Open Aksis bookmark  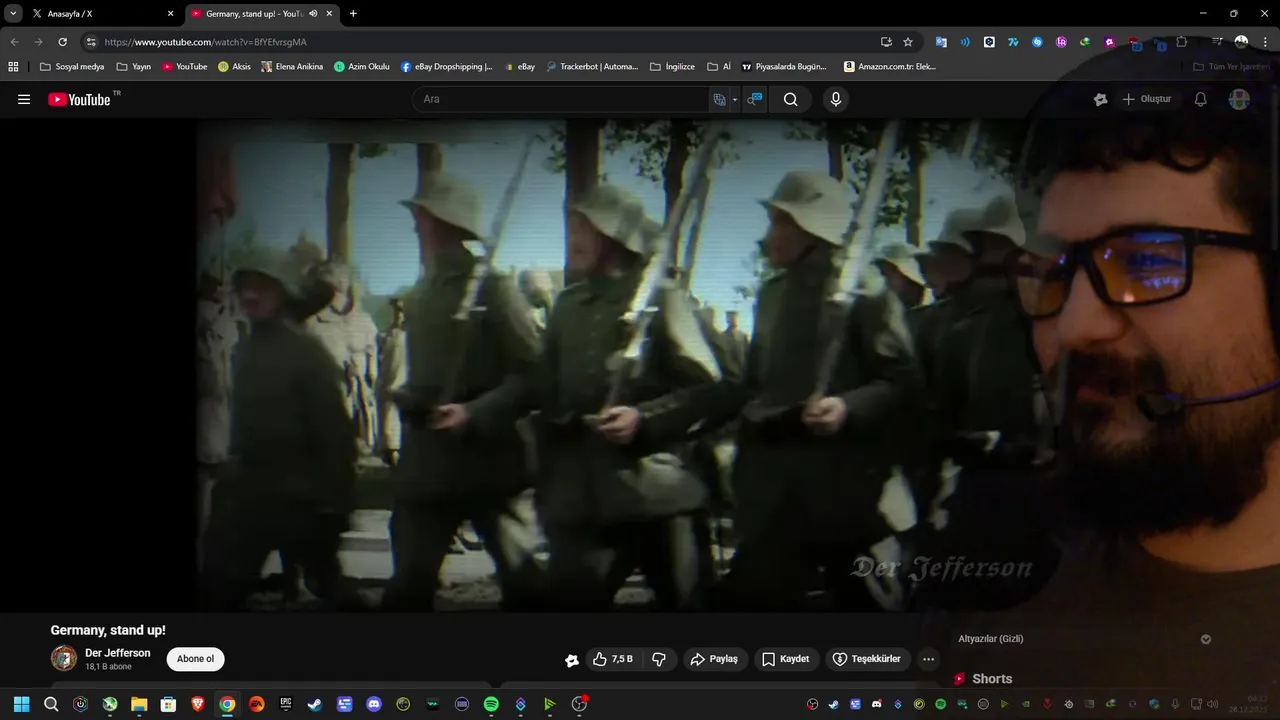pyautogui.click(x=235, y=67)
